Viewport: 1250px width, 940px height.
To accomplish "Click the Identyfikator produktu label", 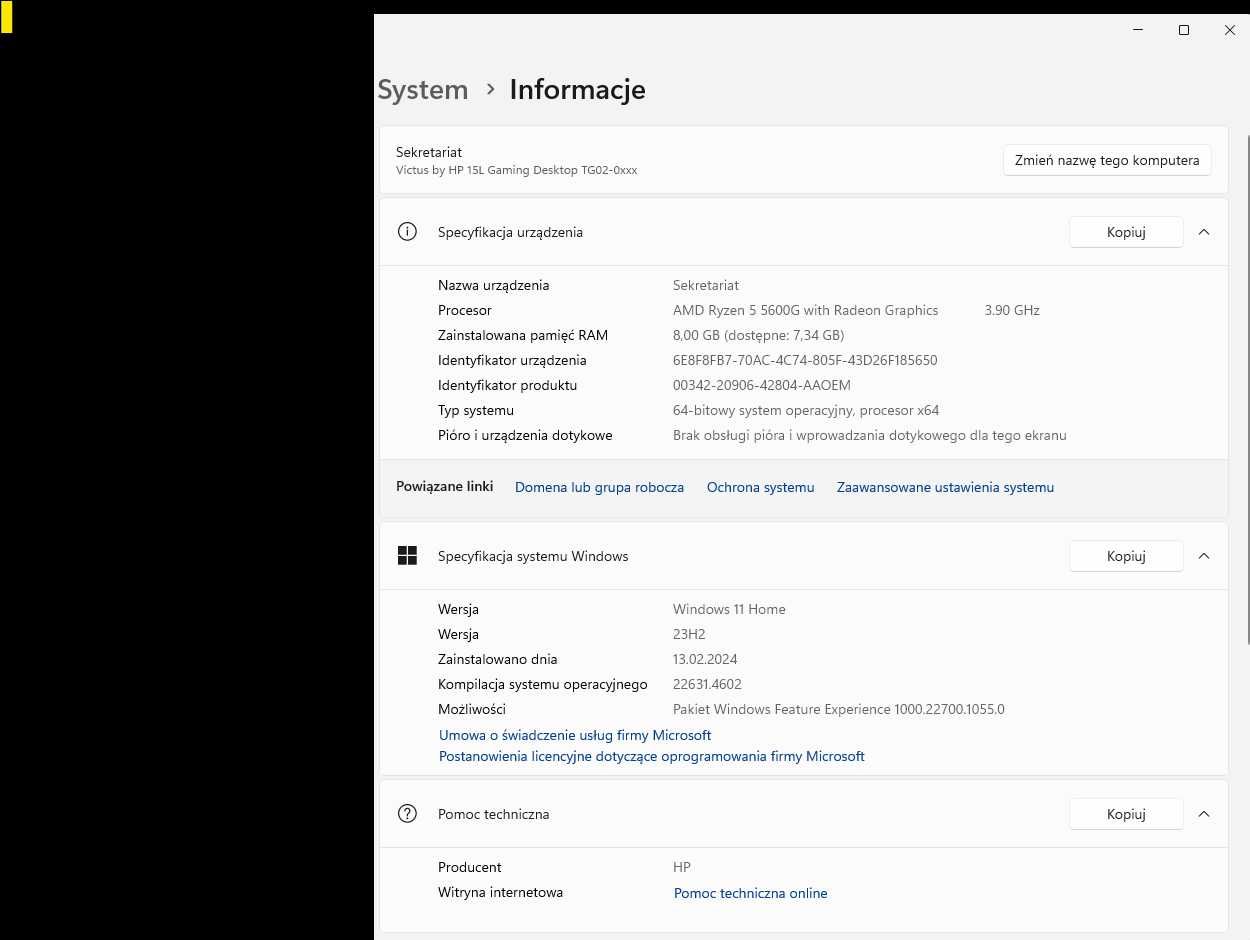I will [507, 385].
